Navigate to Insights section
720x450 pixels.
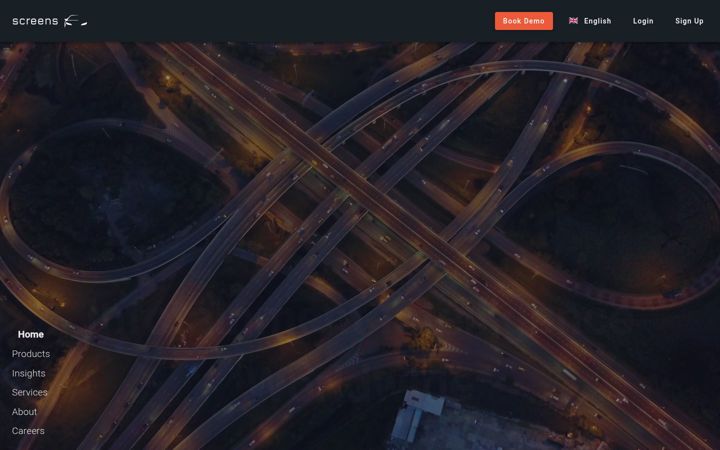(x=28, y=373)
